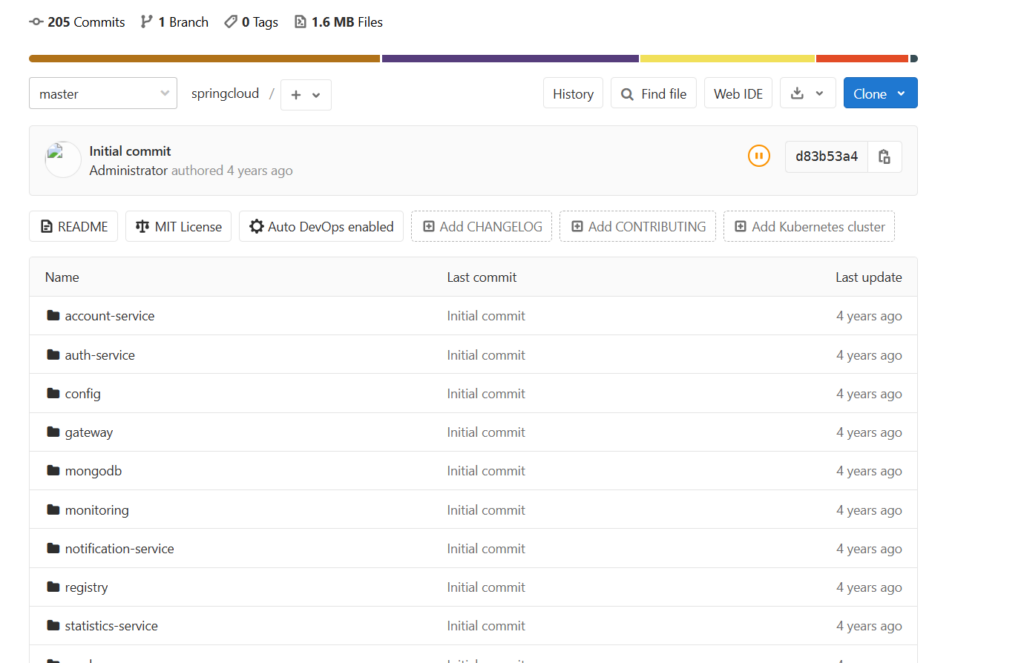Click the folder icon beside registry
The width and height of the screenshot is (1024, 663).
pyautogui.click(x=53, y=587)
